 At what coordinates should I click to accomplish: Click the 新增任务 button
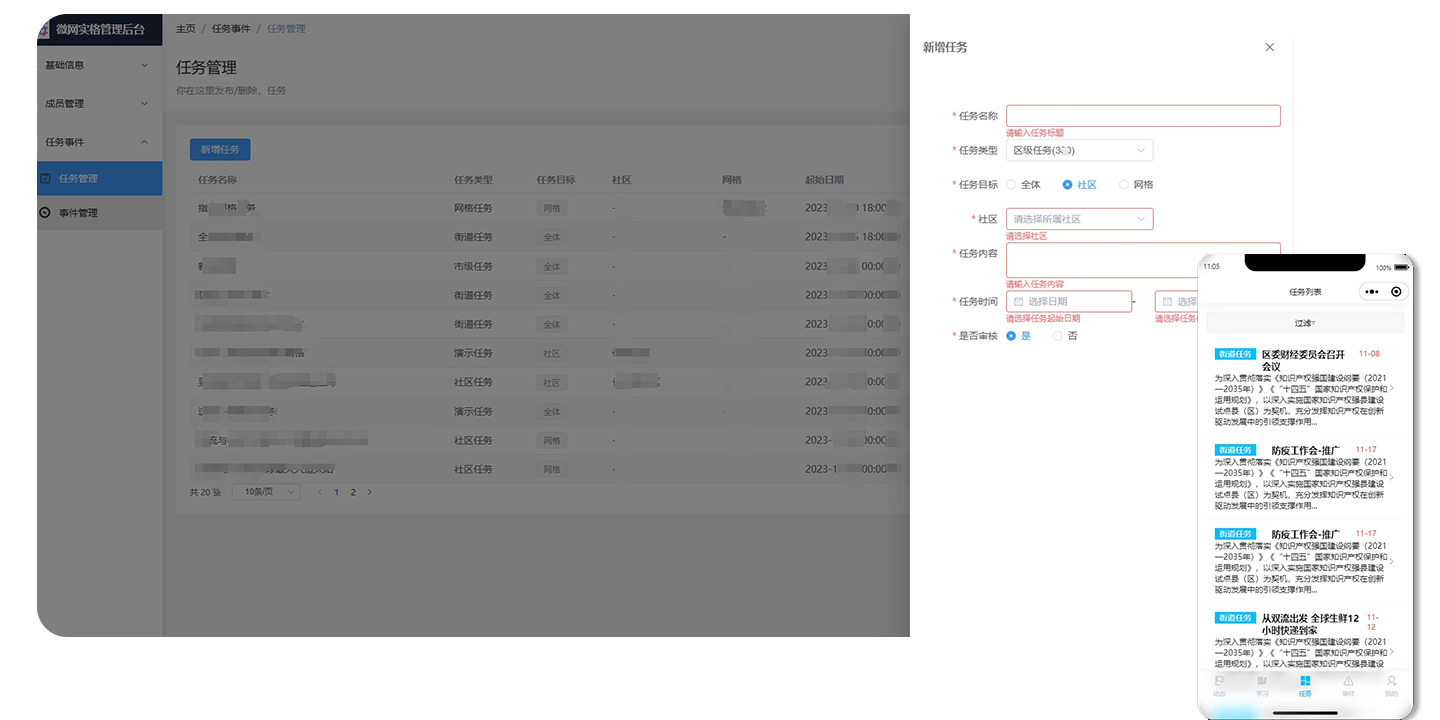point(220,150)
